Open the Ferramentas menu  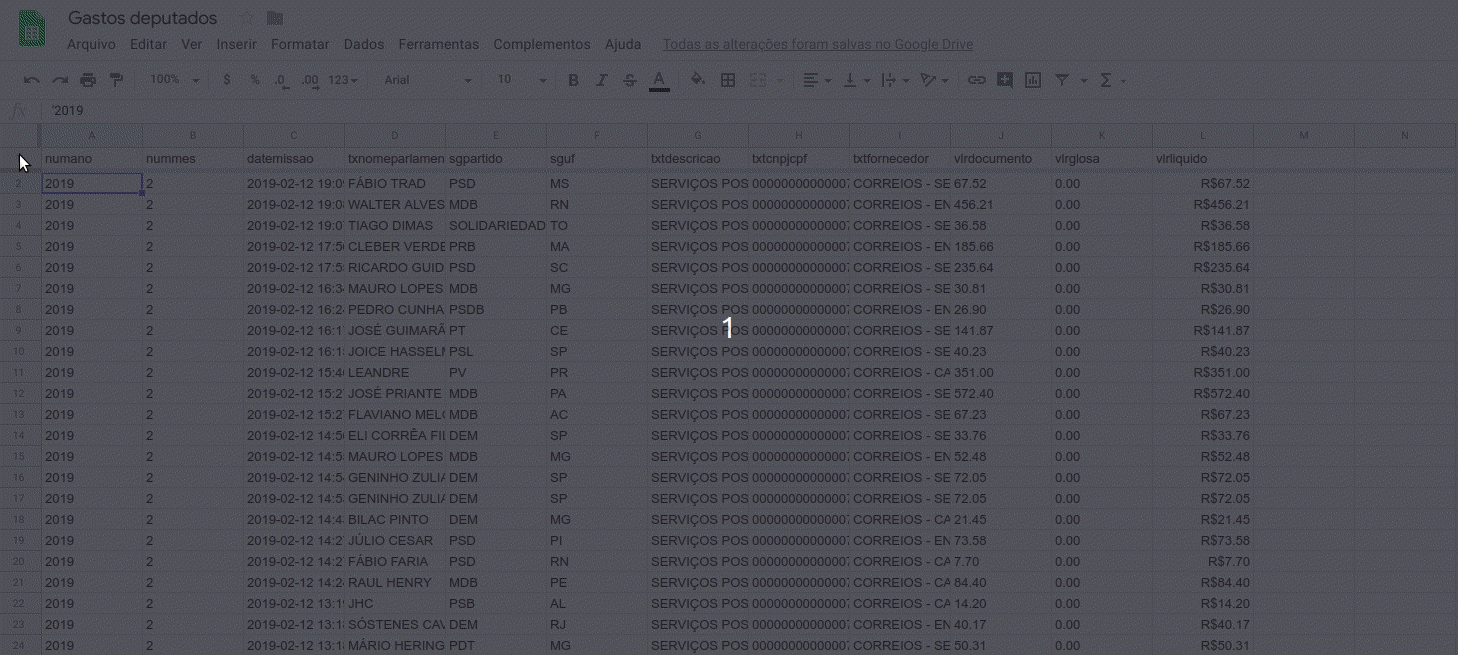point(438,44)
